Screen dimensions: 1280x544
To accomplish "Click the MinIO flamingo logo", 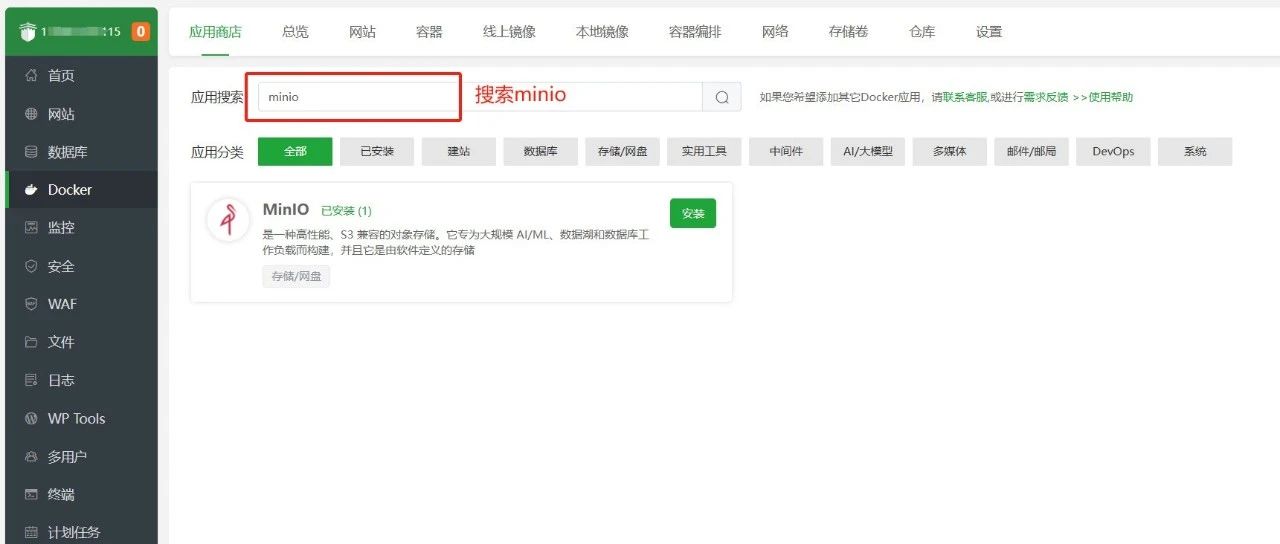I will 228,219.
